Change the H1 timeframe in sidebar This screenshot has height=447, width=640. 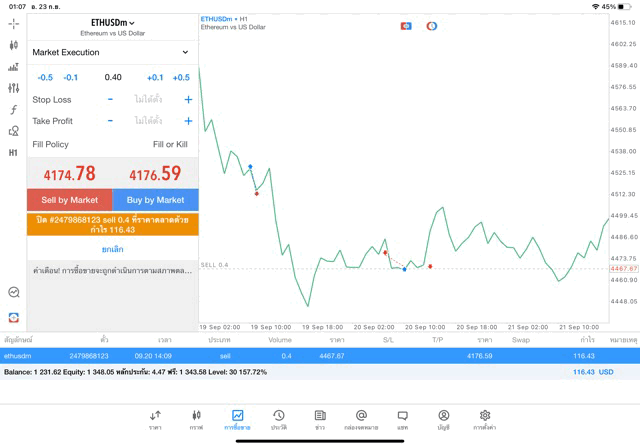(x=13, y=153)
